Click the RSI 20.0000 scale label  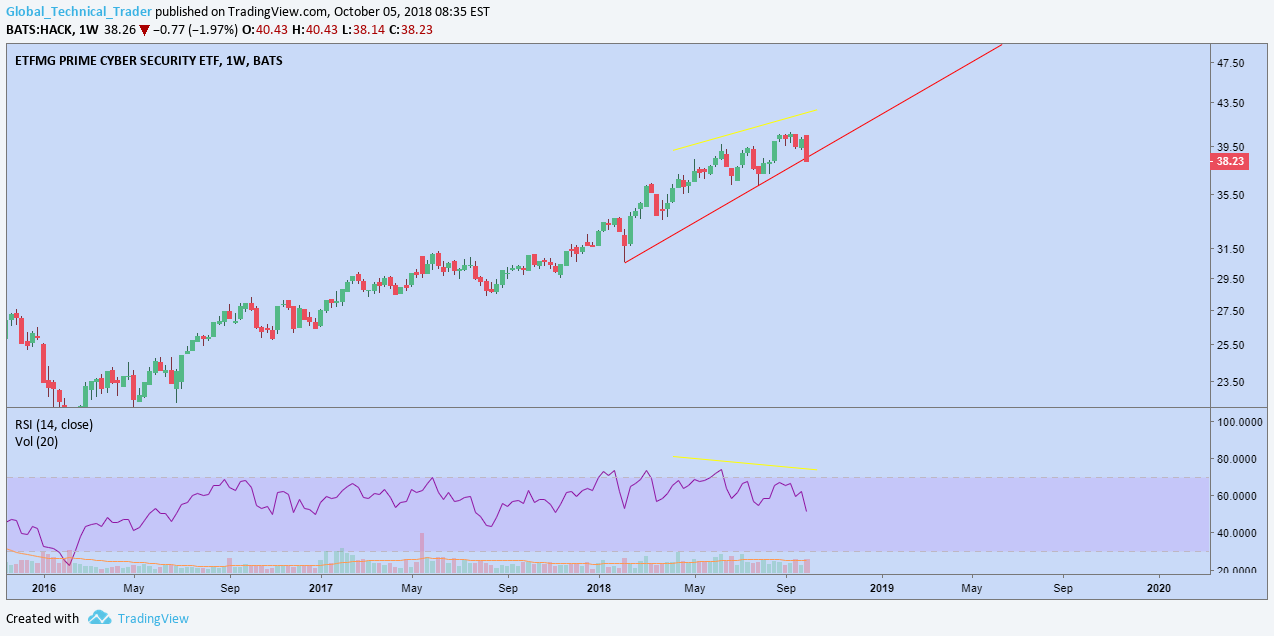[1238, 570]
